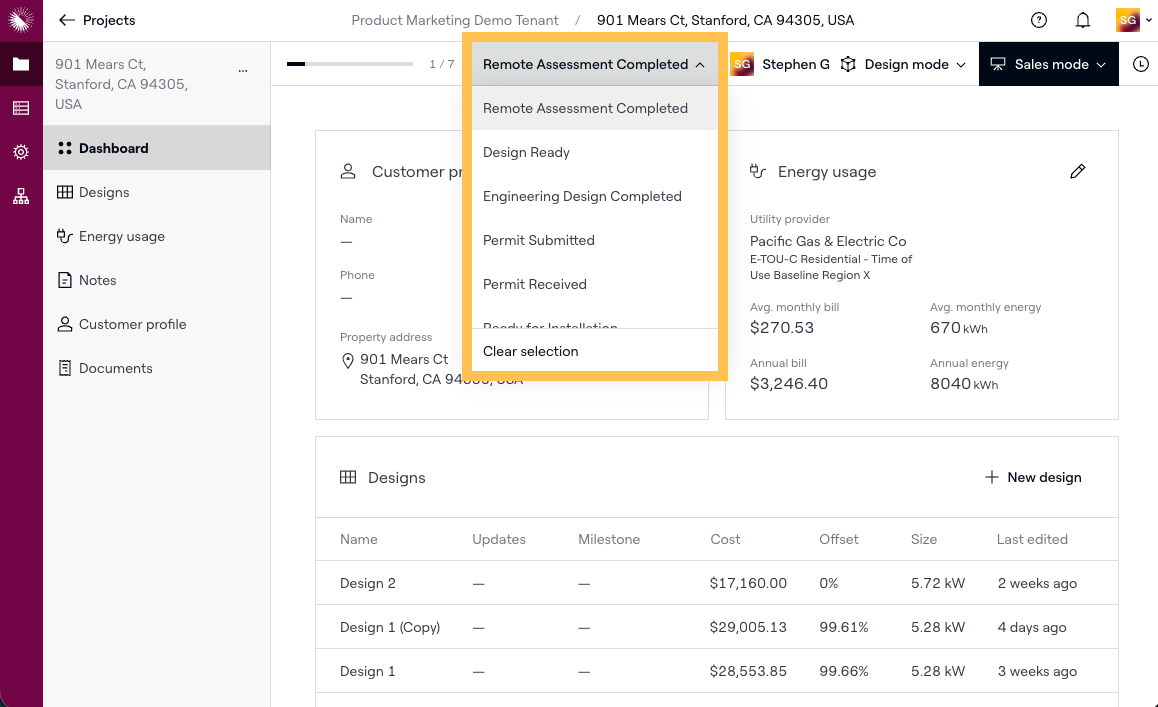This screenshot has width=1158, height=707.
Task: Click the $17,160.00 cost cell
Action: (748, 583)
